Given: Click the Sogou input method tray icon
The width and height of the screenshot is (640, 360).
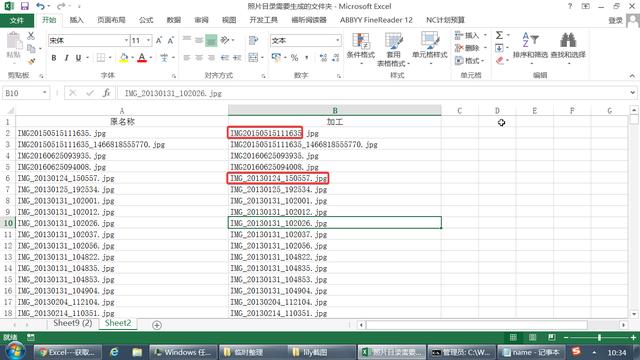Looking at the screenshot, I should pos(576,351).
